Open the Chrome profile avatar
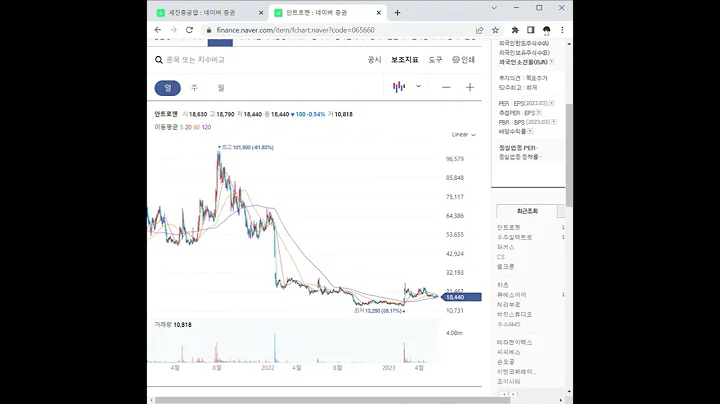 pyautogui.click(x=546, y=30)
